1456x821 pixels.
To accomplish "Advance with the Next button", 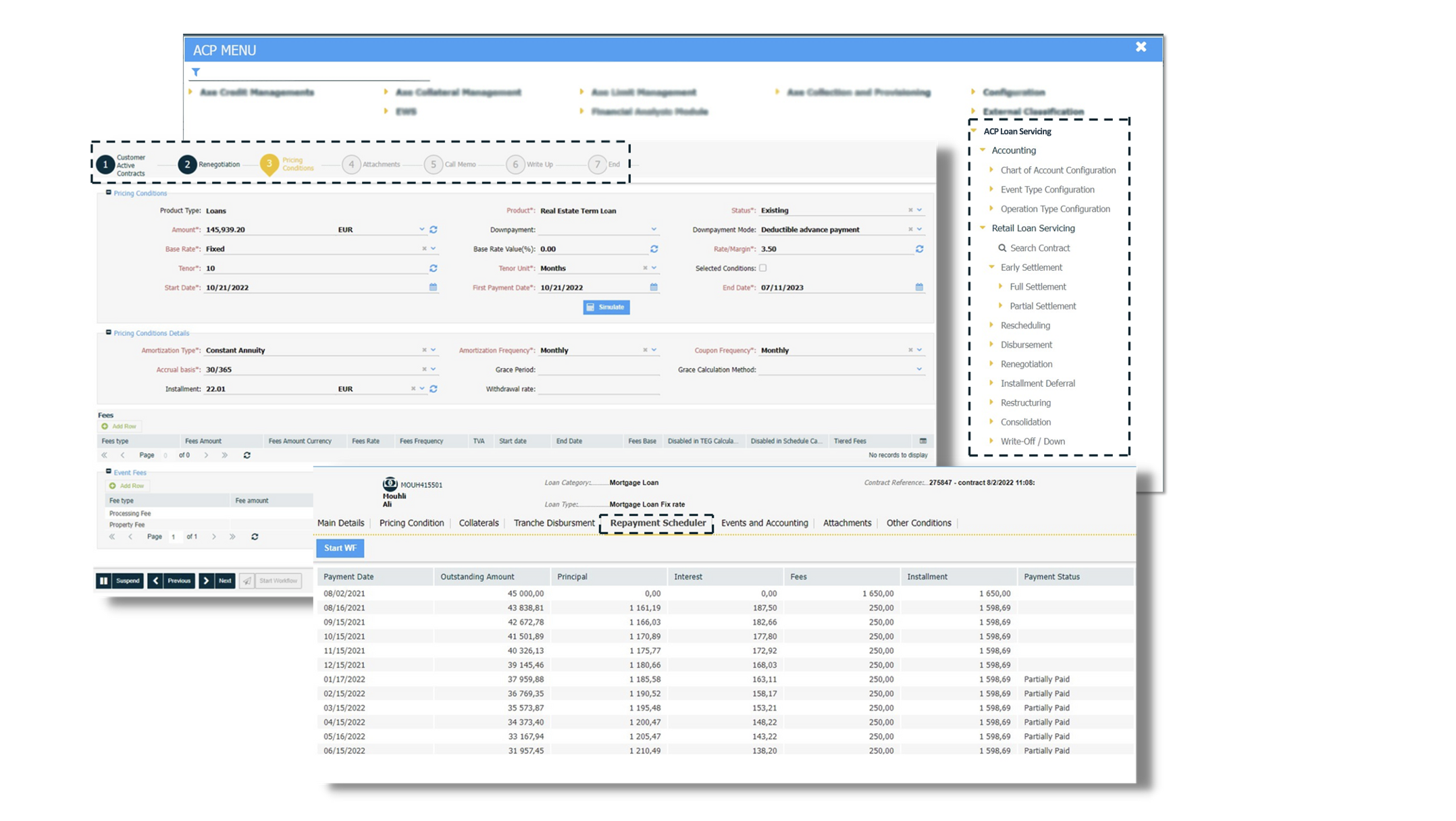I will (217, 581).
